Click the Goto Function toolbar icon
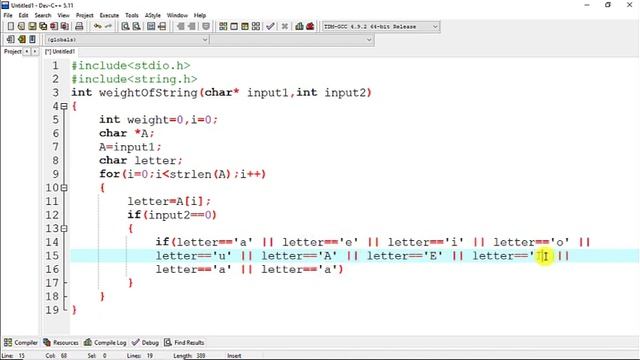 pyautogui.click(x=151, y=27)
